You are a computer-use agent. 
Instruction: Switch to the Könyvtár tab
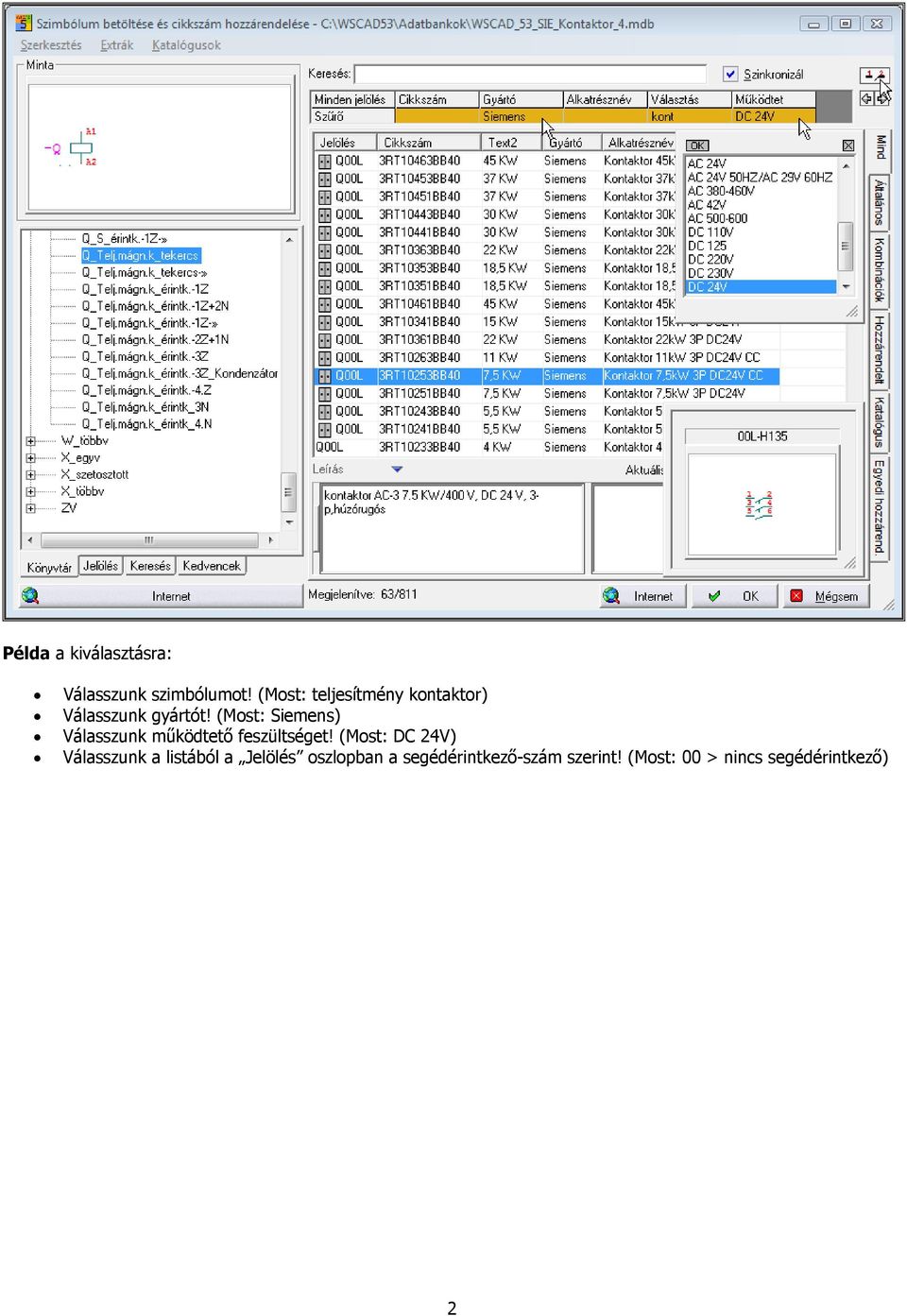(49, 567)
